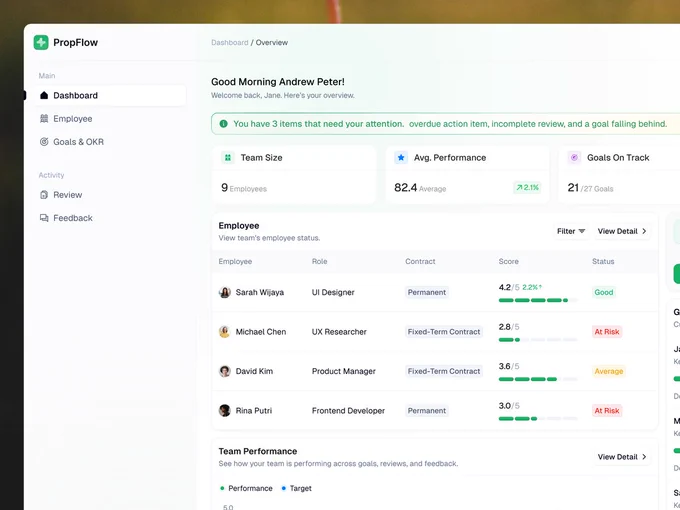Click the Team Size card icon

coord(228,157)
